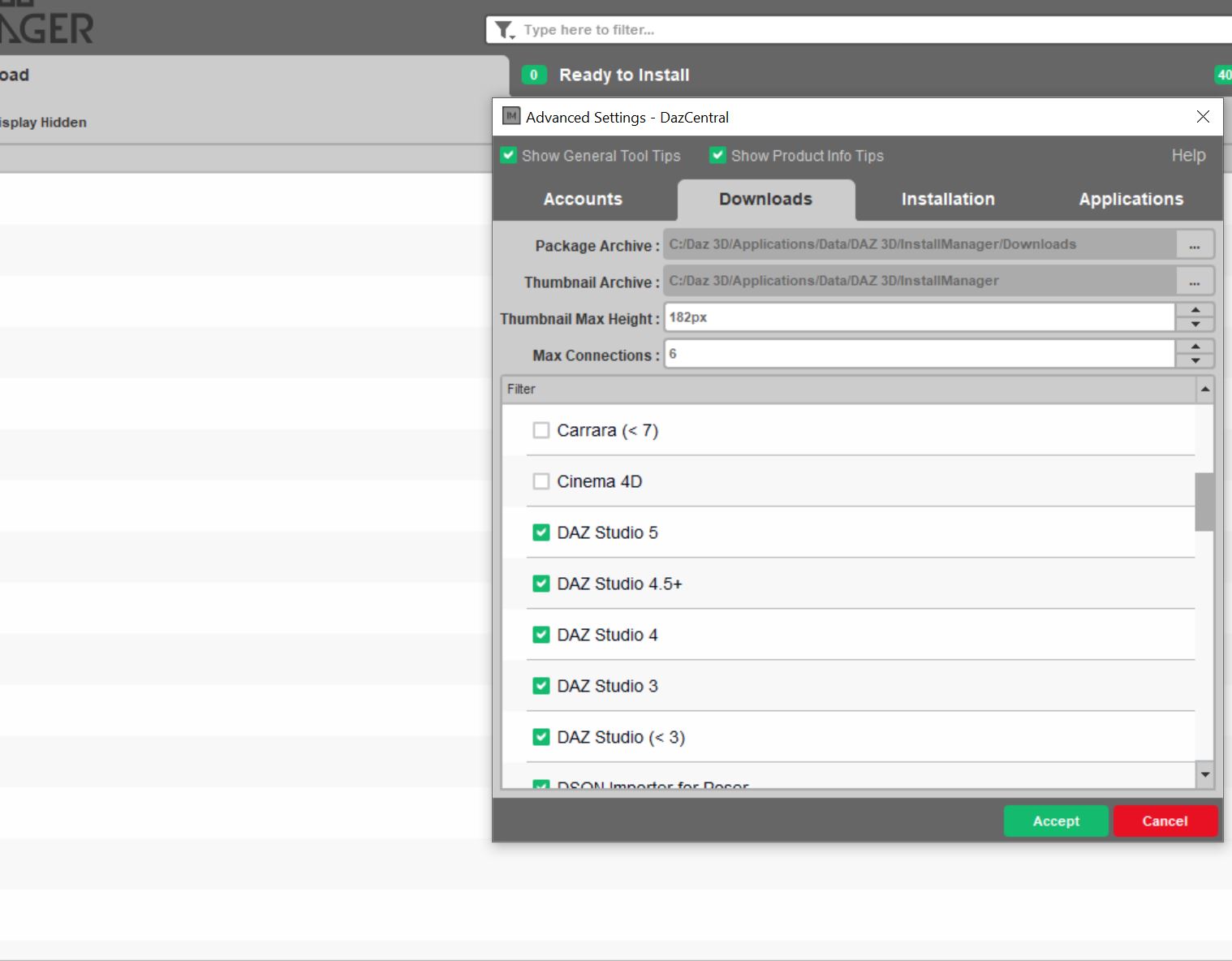Uncheck the DAZ Studio 4 filter
Image resolution: width=1232 pixels, height=961 pixels.
541,635
